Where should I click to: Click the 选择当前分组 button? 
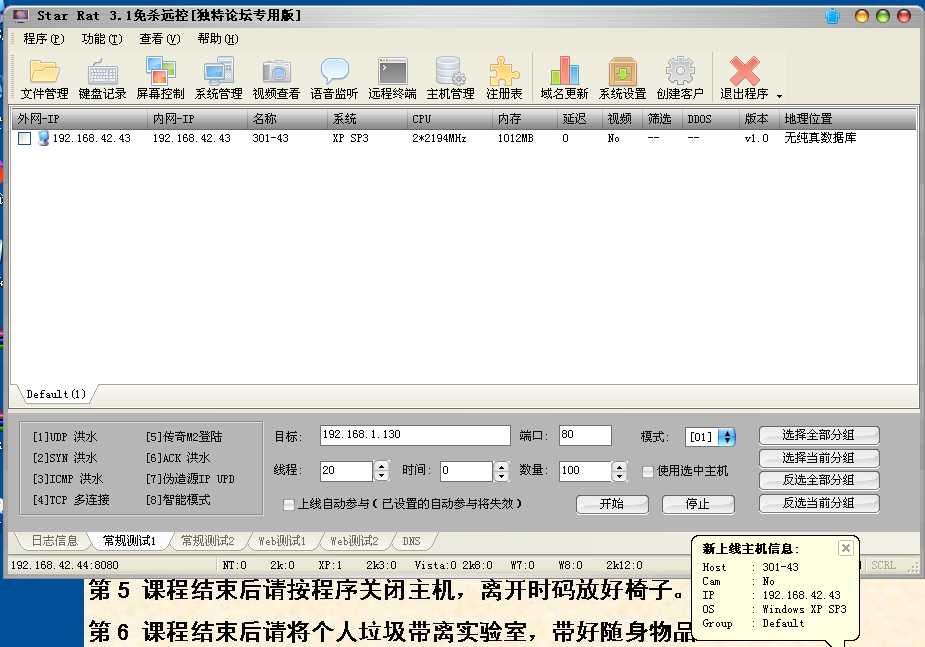tap(819, 458)
